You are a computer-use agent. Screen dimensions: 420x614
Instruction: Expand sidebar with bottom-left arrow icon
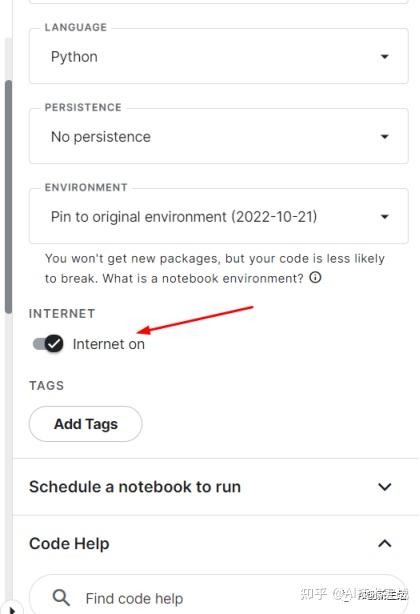(12, 610)
